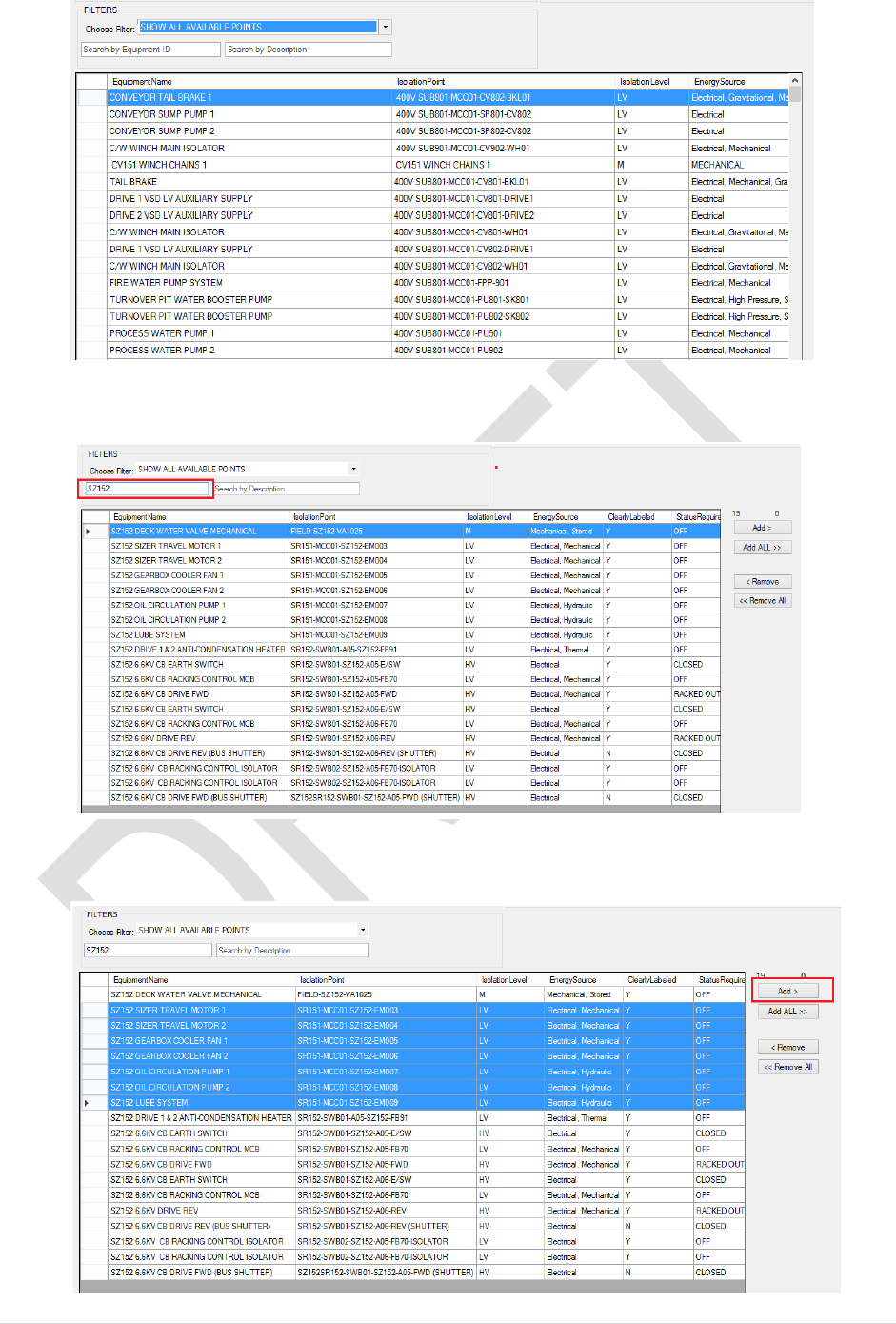Viewport: 896px width, 1324px height.
Task: Click the red-outlined SZ152 search field
Action: pyautogui.click(x=146, y=489)
